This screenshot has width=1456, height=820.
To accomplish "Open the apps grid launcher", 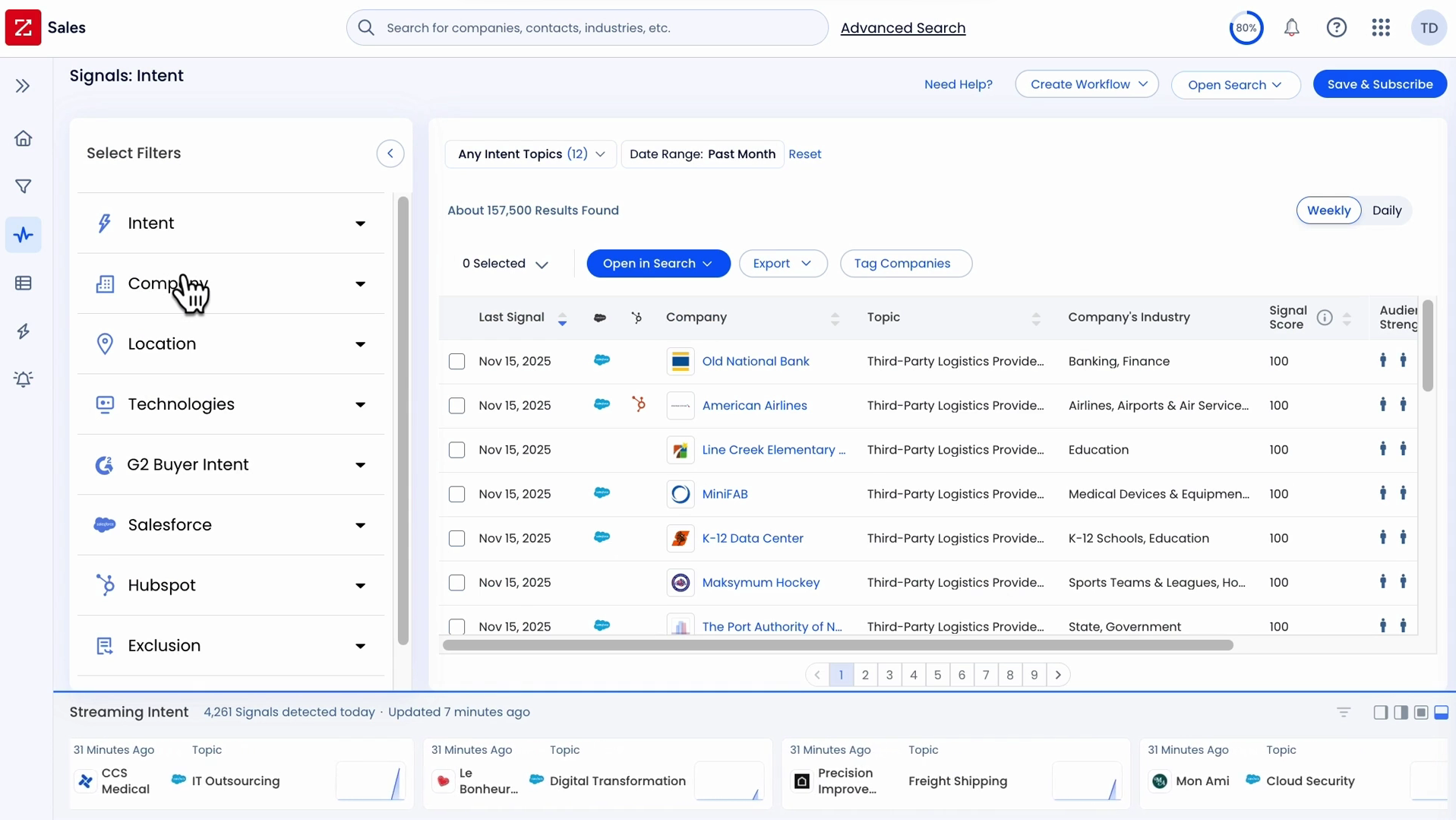I will pos(1382,28).
